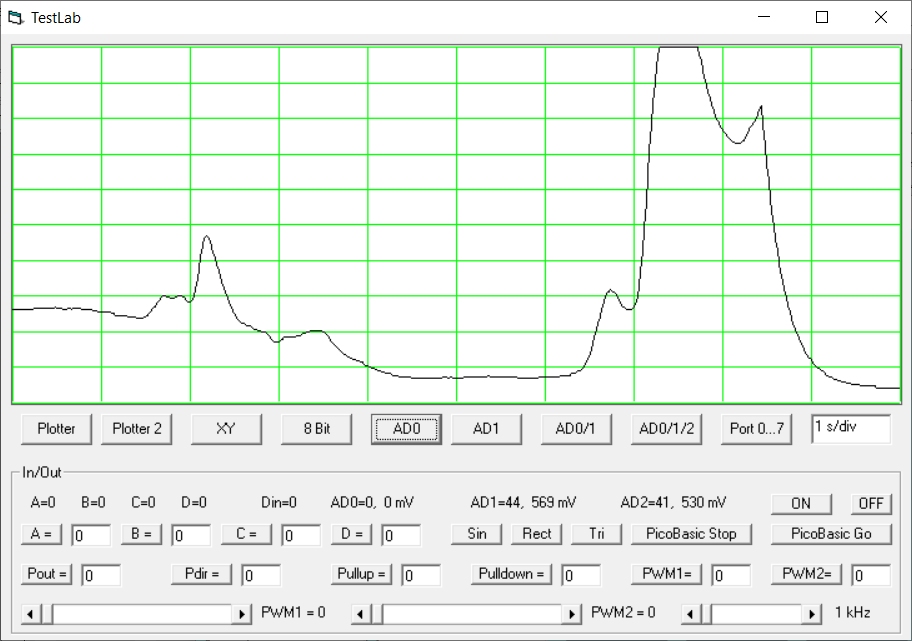Click the 1 s/div timebase field

(850, 428)
